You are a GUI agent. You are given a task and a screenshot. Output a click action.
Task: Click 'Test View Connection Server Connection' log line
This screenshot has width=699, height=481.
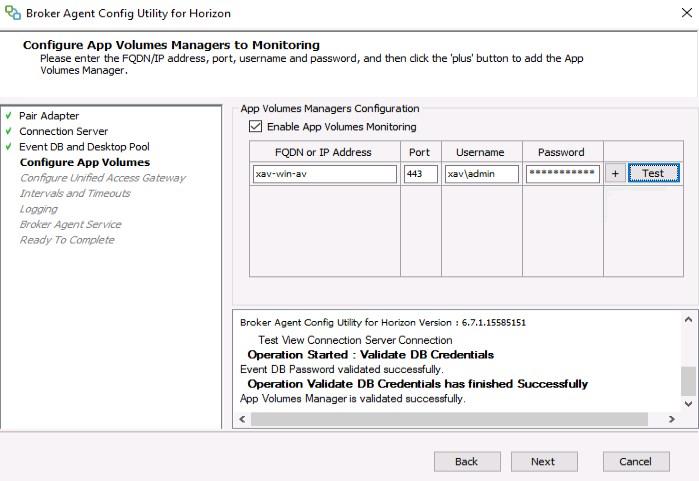[x=355, y=340]
